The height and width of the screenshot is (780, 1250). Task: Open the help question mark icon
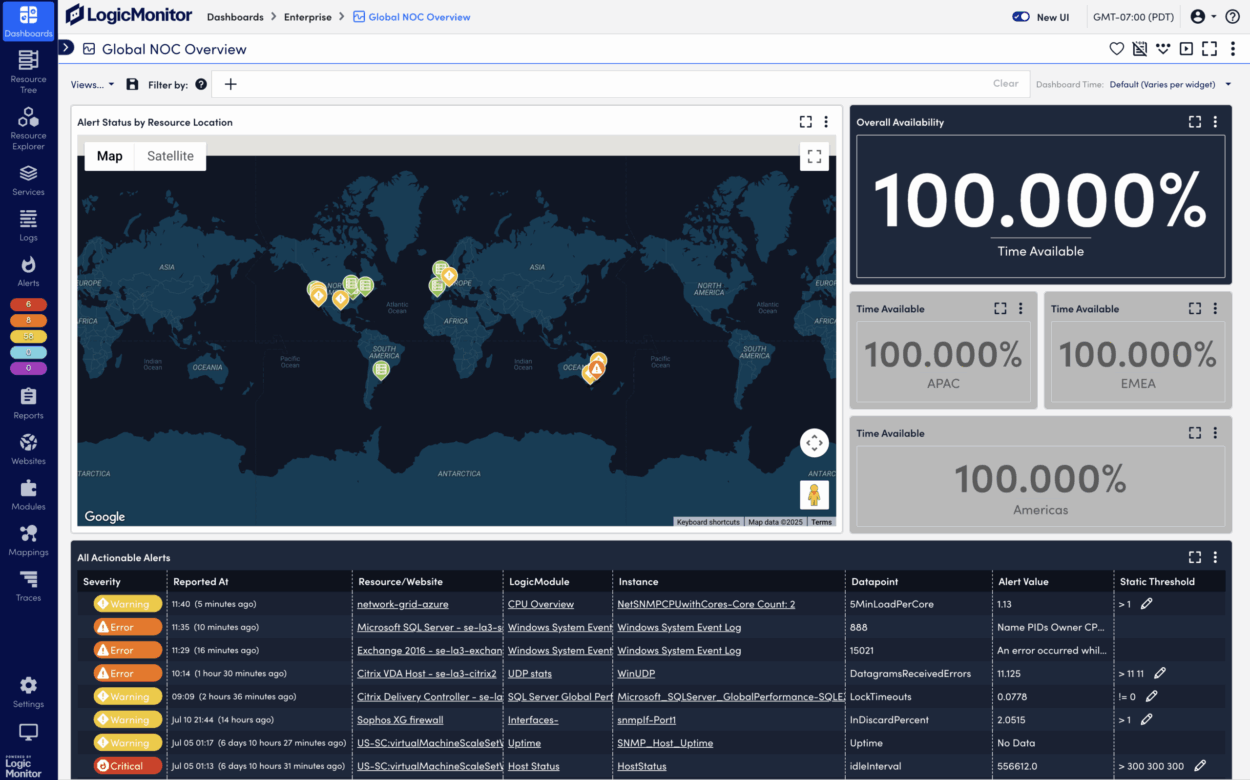tap(1232, 17)
